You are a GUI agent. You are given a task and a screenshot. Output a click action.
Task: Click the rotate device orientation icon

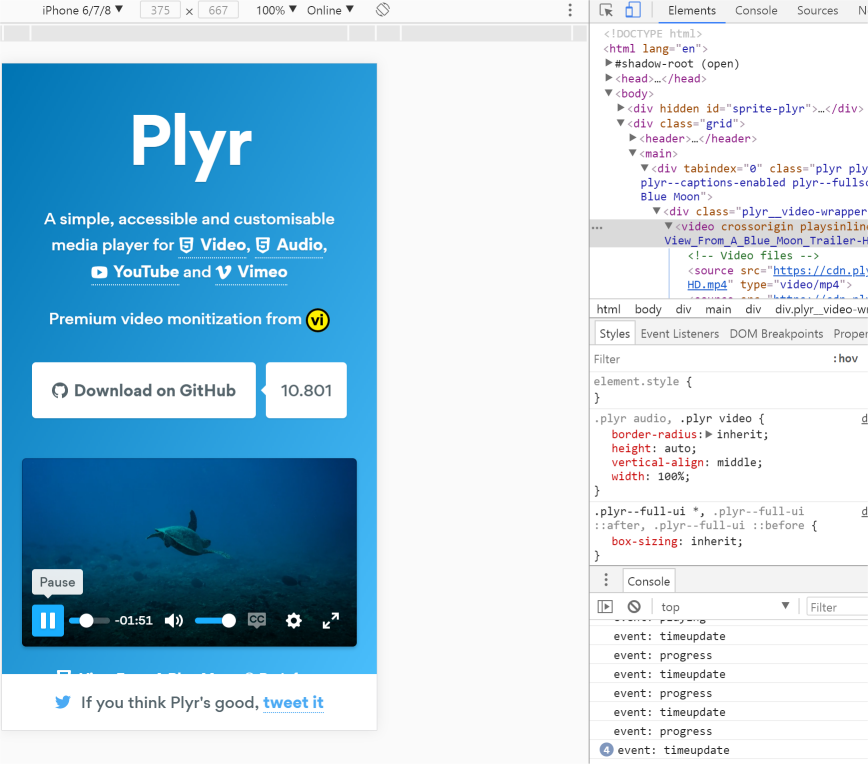[x=383, y=10]
